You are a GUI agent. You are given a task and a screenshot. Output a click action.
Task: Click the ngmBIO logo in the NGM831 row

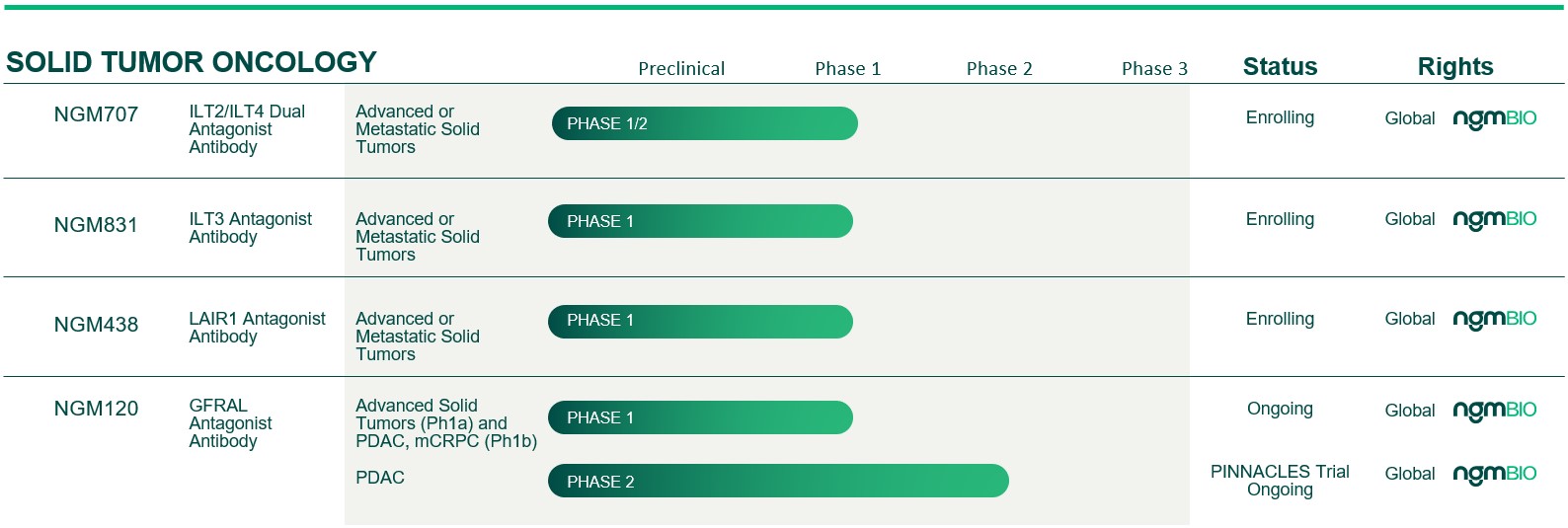(x=1494, y=219)
